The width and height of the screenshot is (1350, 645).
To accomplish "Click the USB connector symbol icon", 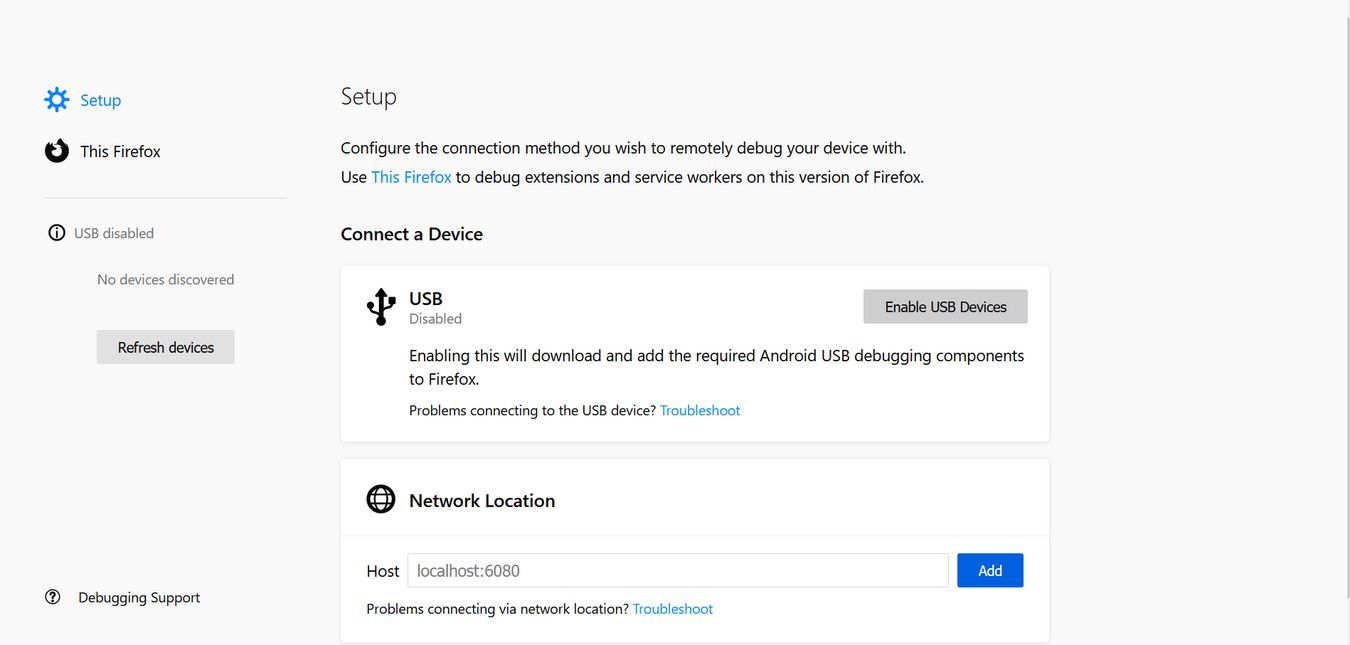I will [381, 306].
